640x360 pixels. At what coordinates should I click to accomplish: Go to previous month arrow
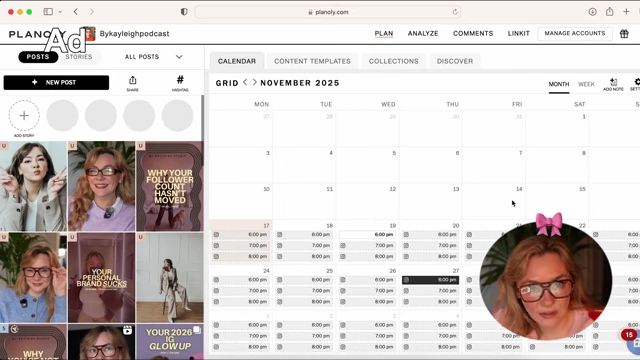[x=245, y=82]
